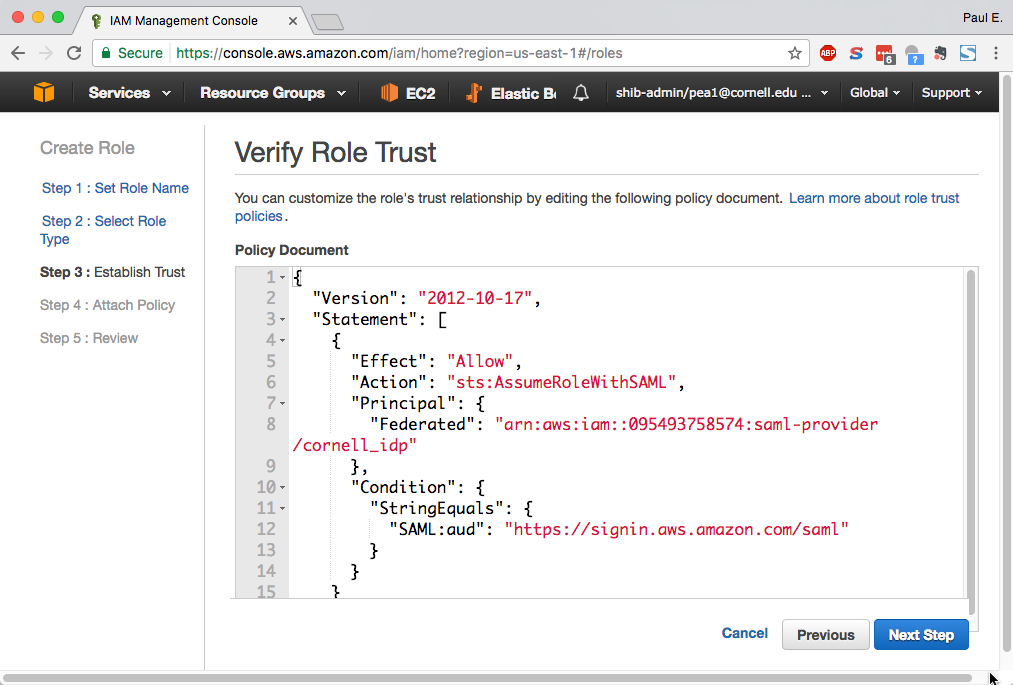
Task: Open the Global region dropdown
Action: 875,92
